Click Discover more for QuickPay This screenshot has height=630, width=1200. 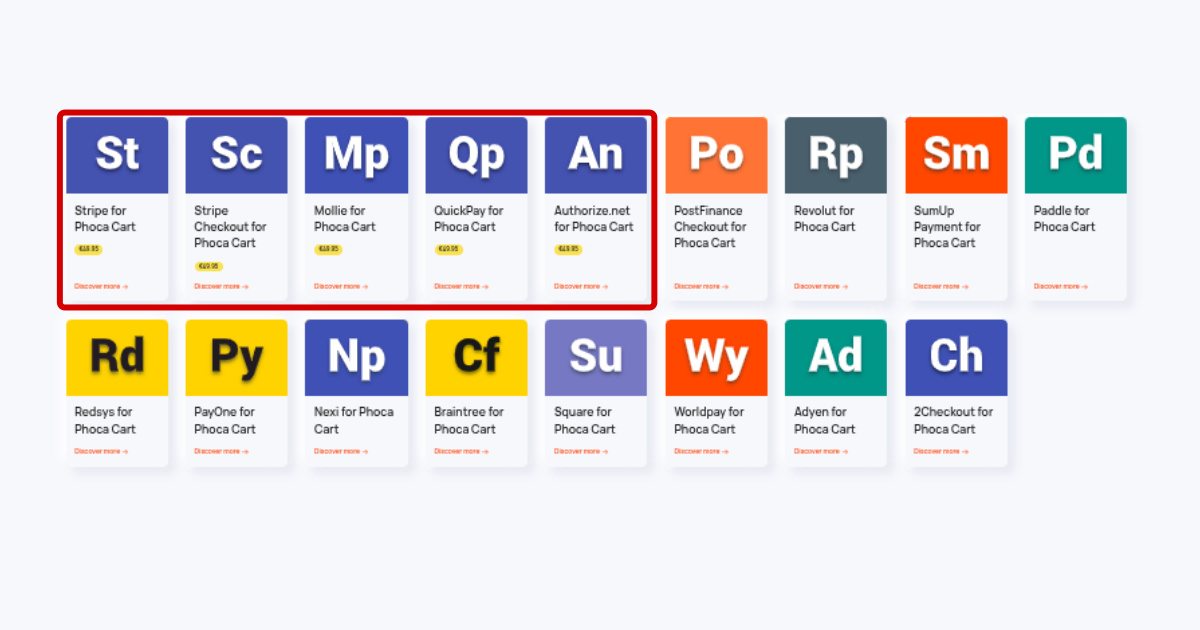click(461, 286)
